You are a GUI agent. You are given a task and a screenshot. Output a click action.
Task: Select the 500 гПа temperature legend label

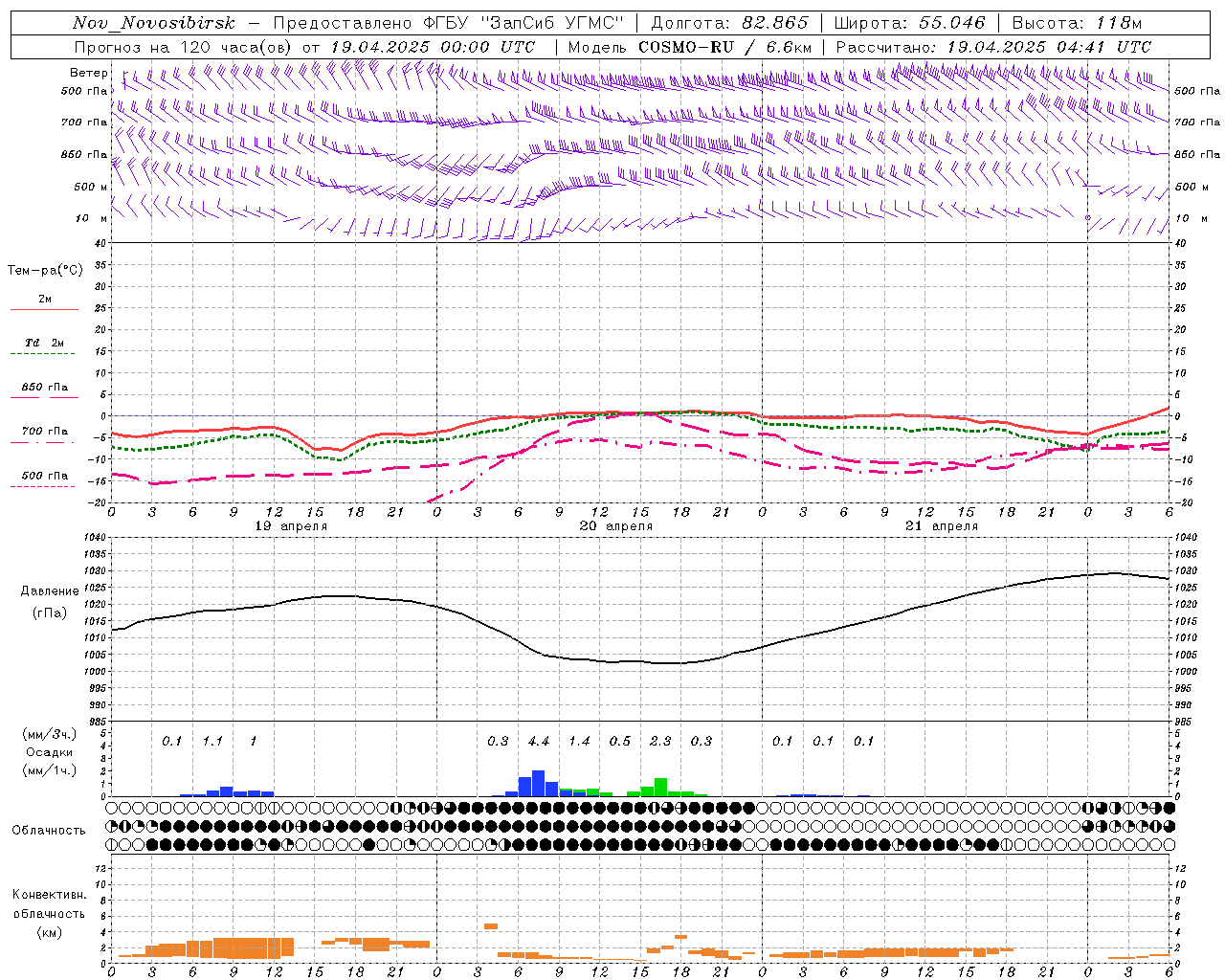pyautogui.click(x=45, y=476)
